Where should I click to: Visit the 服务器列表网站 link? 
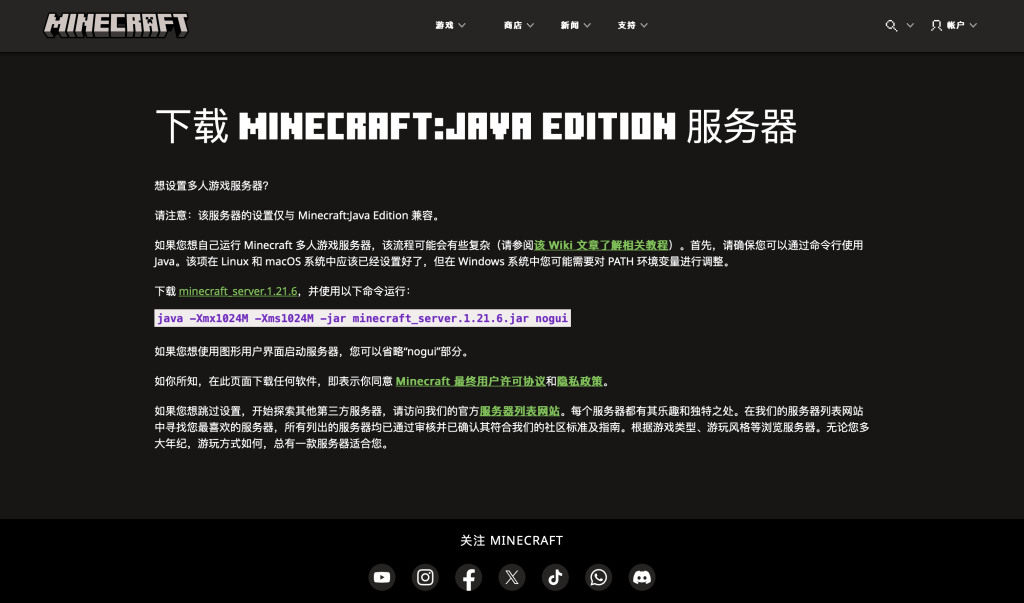[519, 411]
